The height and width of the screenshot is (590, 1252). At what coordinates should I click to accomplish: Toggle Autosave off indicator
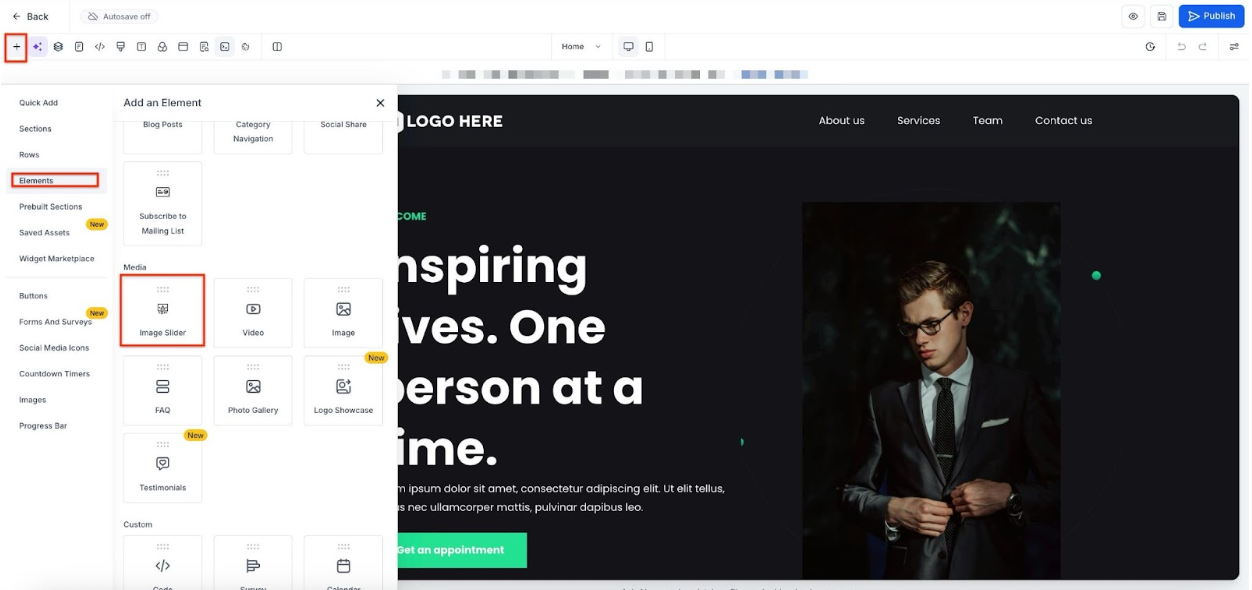[x=120, y=16]
